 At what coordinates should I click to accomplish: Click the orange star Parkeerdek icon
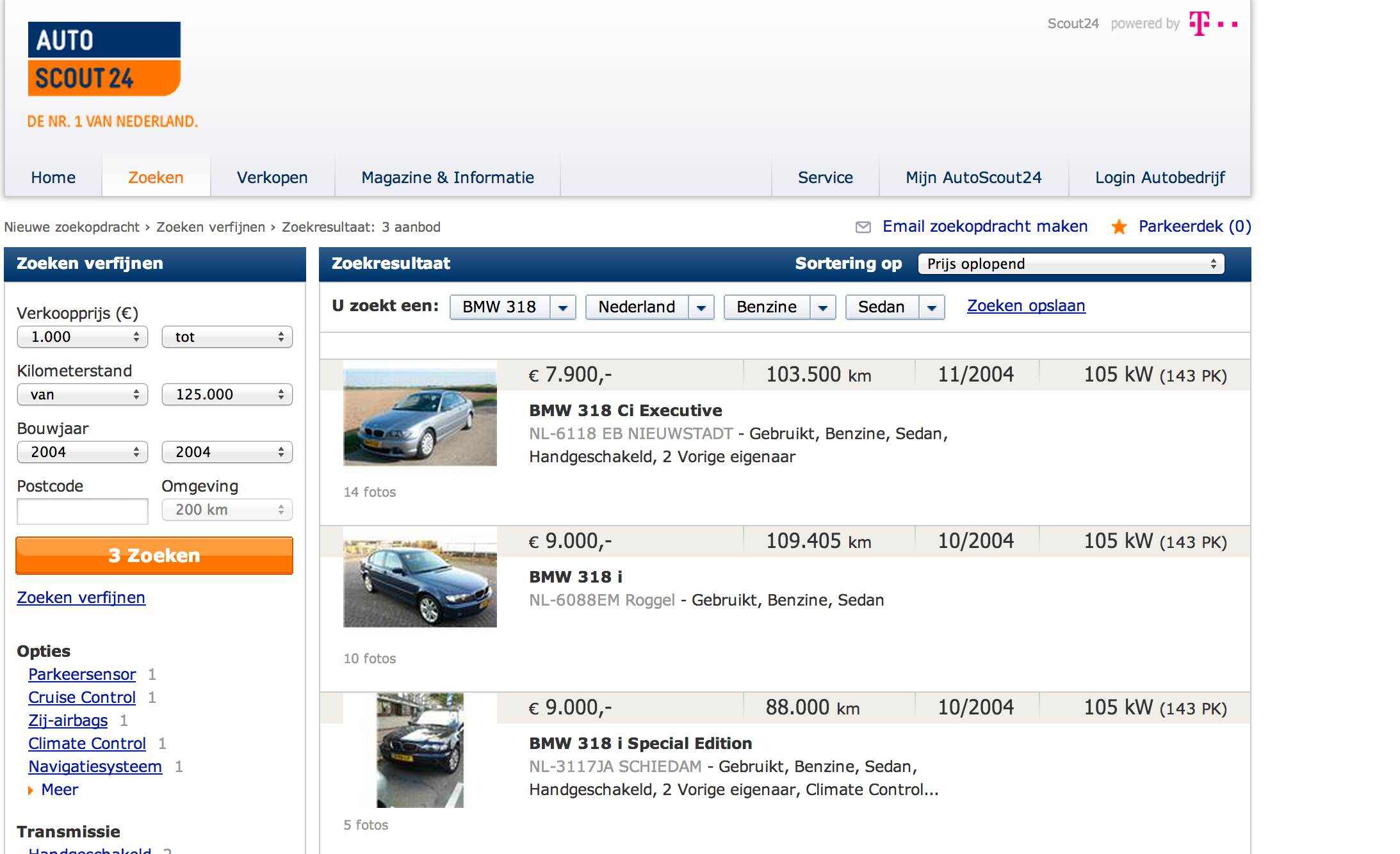coord(1119,227)
